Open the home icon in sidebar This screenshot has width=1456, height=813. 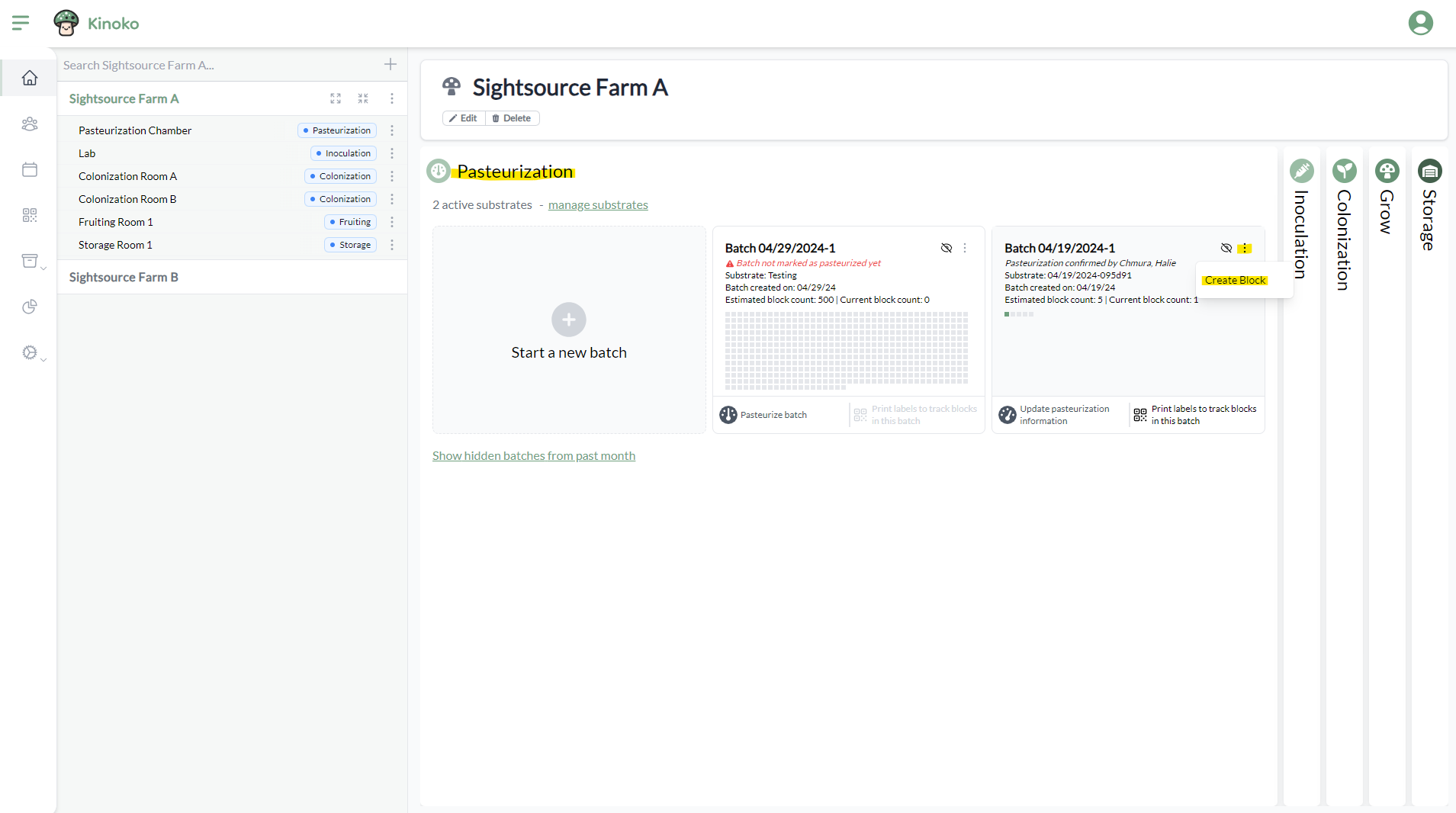pyautogui.click(x=30, y=78)
